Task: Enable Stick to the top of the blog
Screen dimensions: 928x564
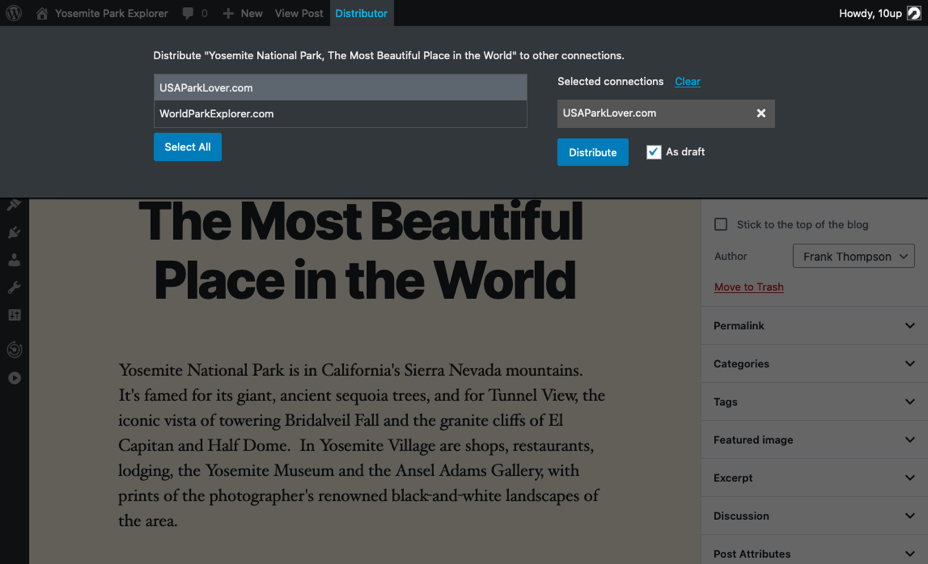Action: (720, 224)
